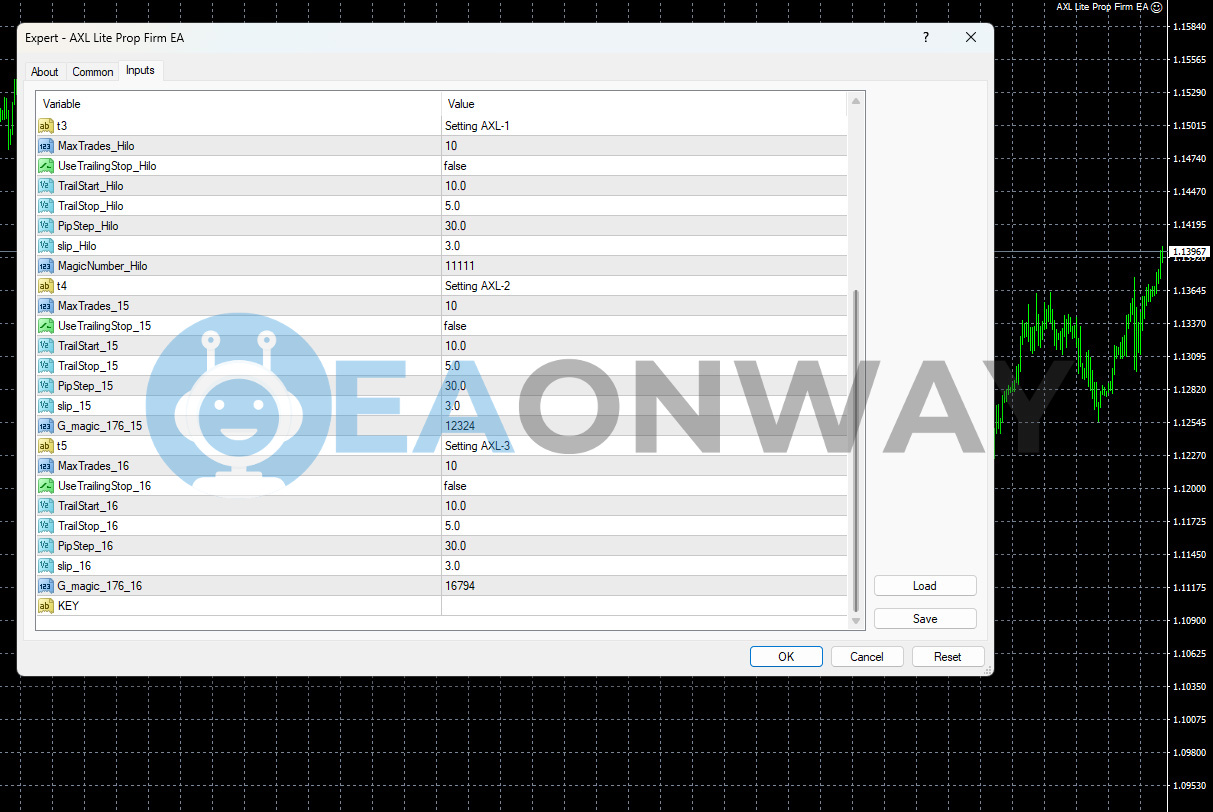Select the Setting AXL-3 value

478,446
